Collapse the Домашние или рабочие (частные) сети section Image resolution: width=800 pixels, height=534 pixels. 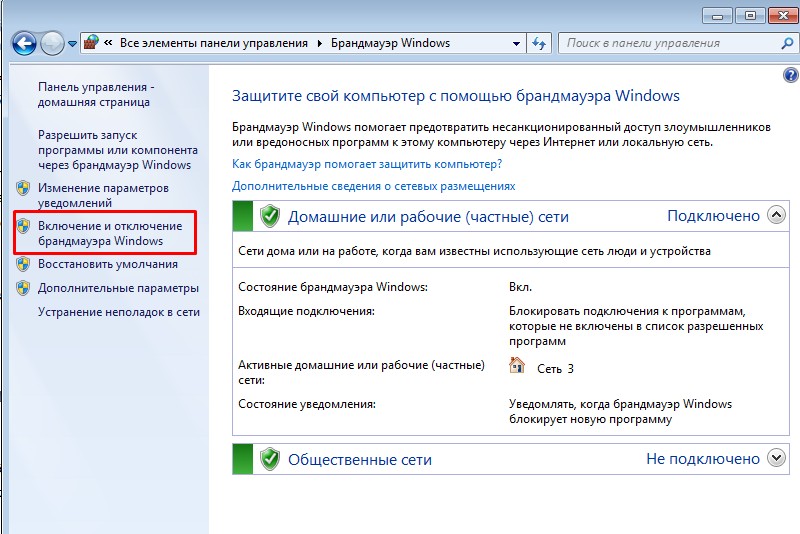click(x=776, y=215)
